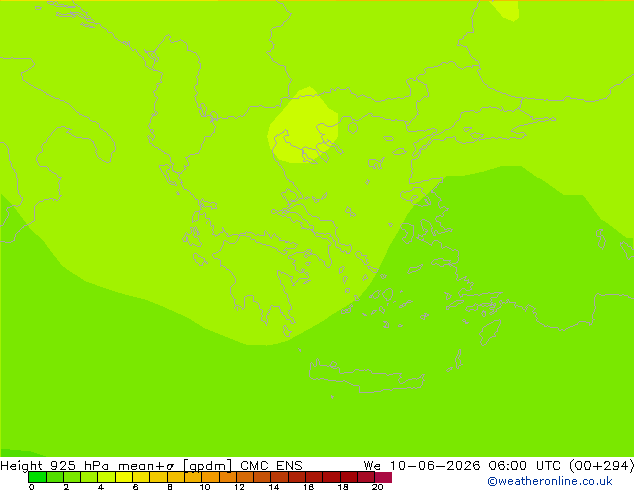Click the red-brown legend swatch for 16–17
The image size is (634, 490).
coord(314,477)
